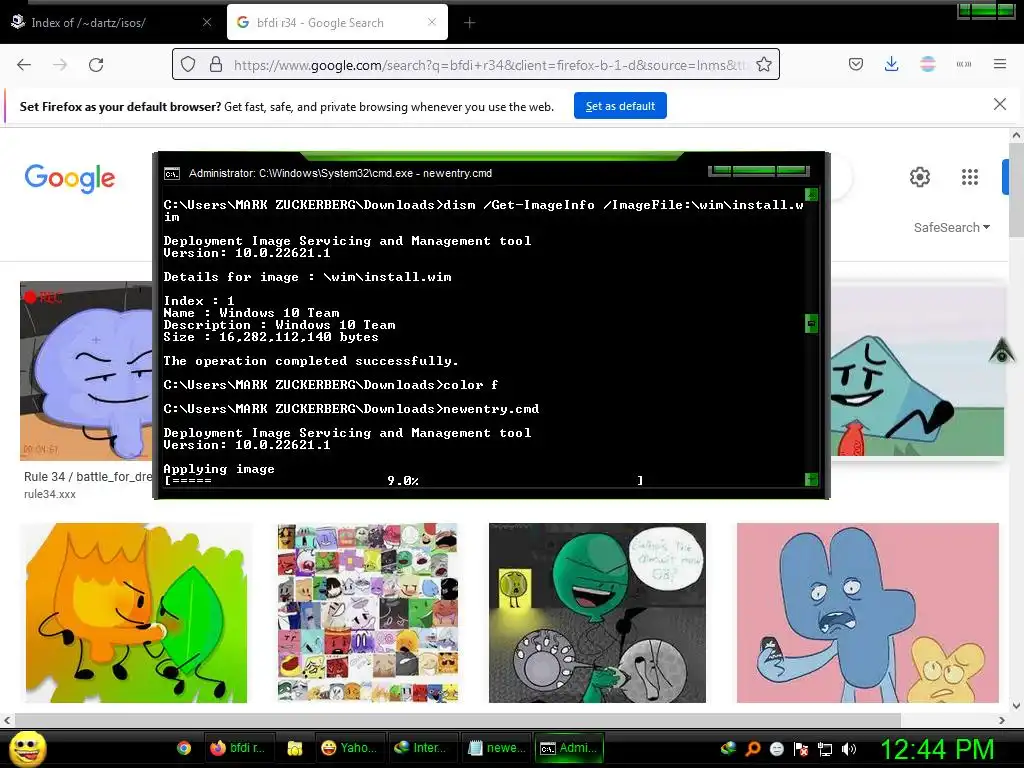
Task: Open the Save to Pocket icon
Action: point(856,64)
